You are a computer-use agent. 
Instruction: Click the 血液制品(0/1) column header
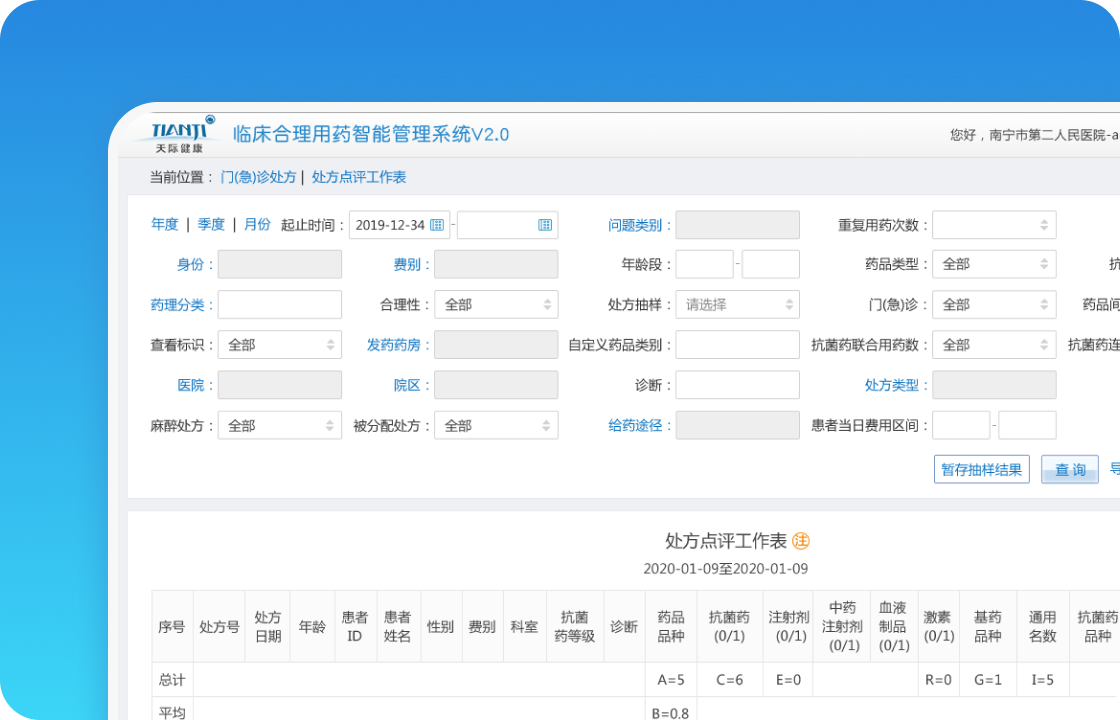pyautogui.click(x=894, y=626)
